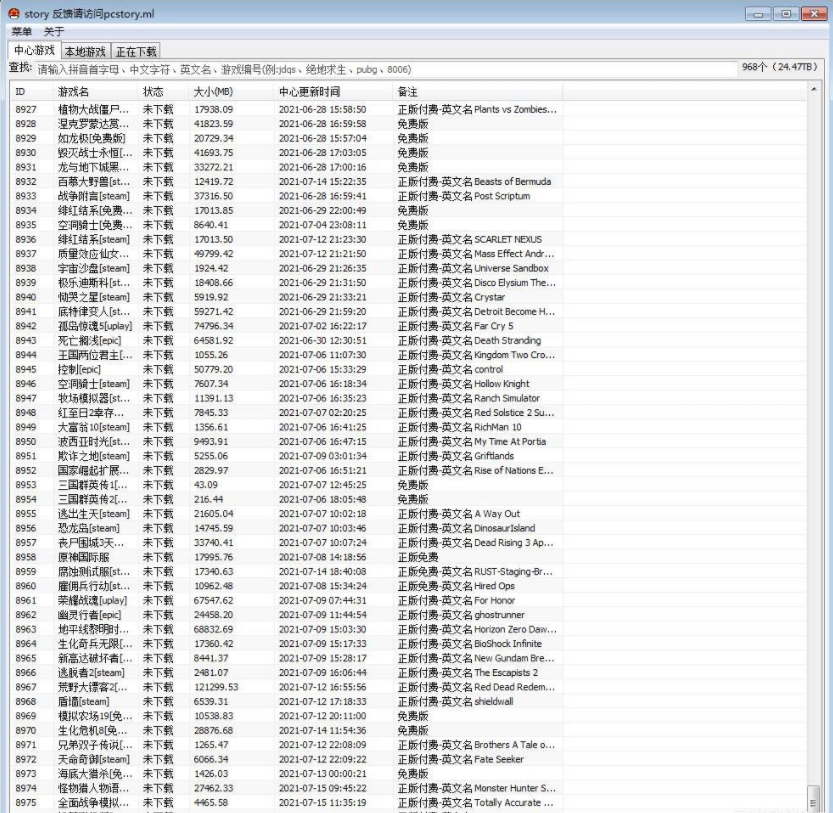
Task: Select row ID 8927
Action: [26, 109]
